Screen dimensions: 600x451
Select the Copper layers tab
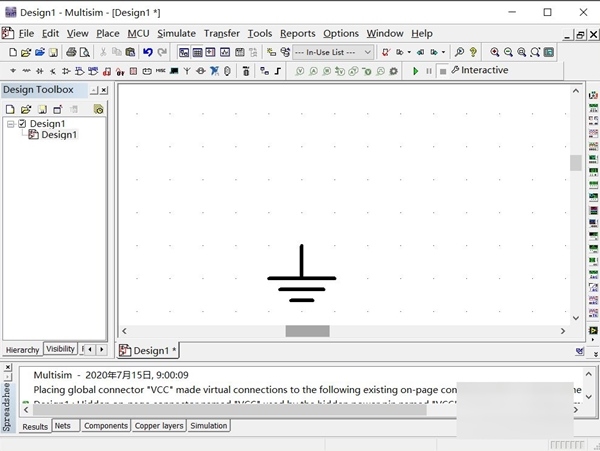pyautogui.click(x=159, y=426)
